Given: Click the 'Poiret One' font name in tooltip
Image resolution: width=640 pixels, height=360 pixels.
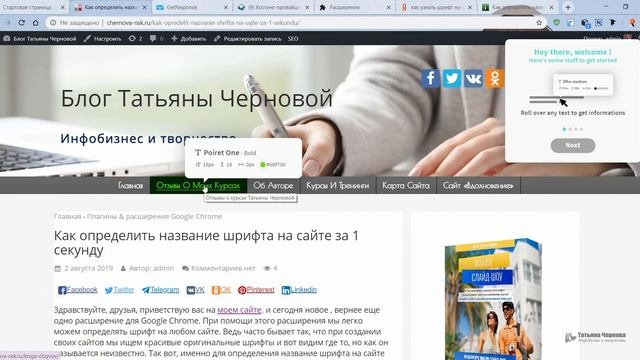Looking at the screenshot, I should tap(221, 153).
